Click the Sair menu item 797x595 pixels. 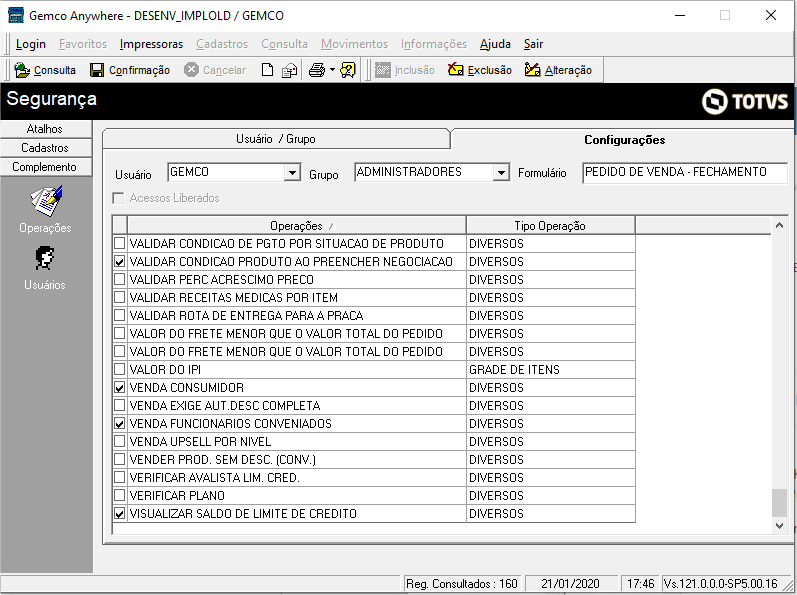pyautogui.click(x=533, y=44)
